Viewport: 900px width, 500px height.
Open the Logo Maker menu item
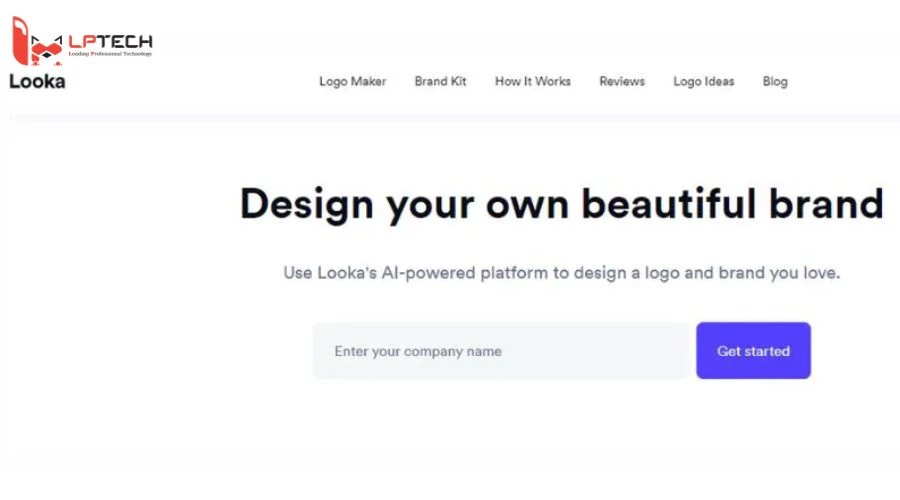tap(352, 82)
